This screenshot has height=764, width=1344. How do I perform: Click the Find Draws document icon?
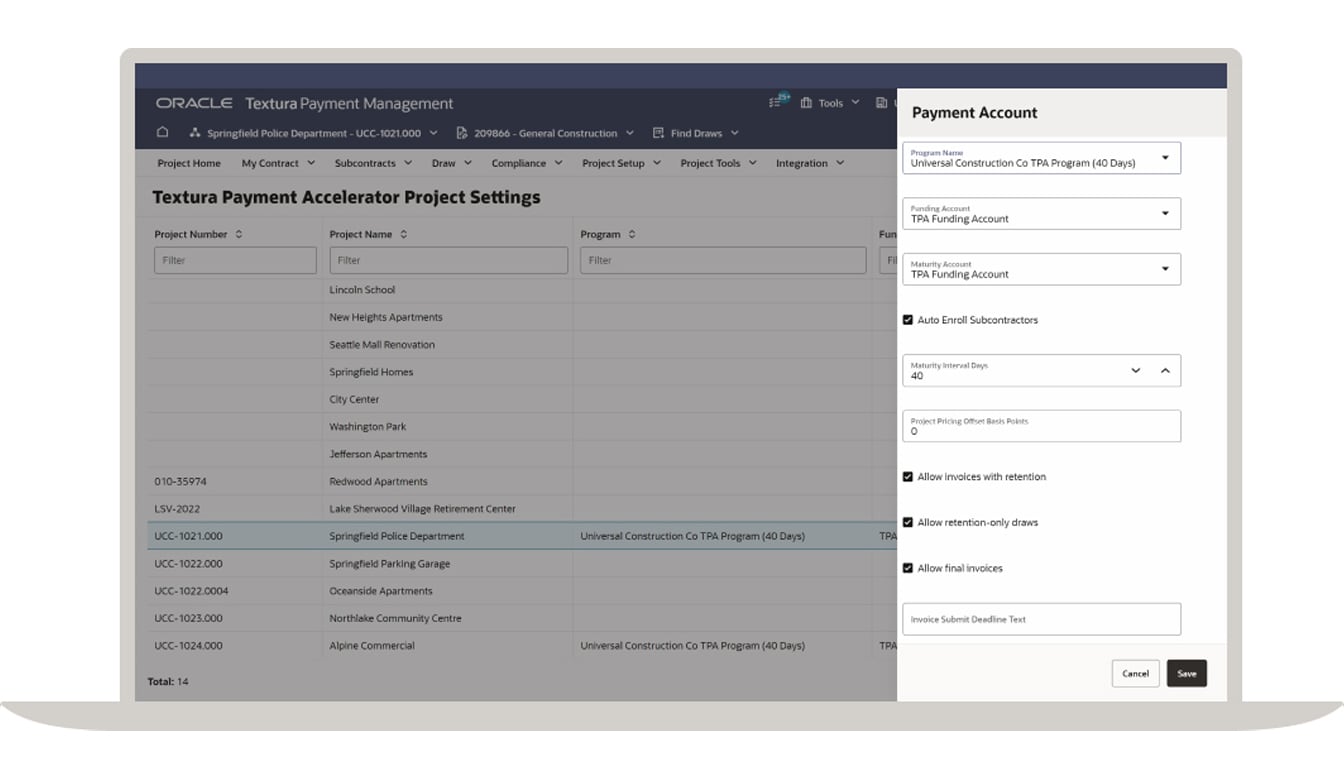tap(657, 132)
